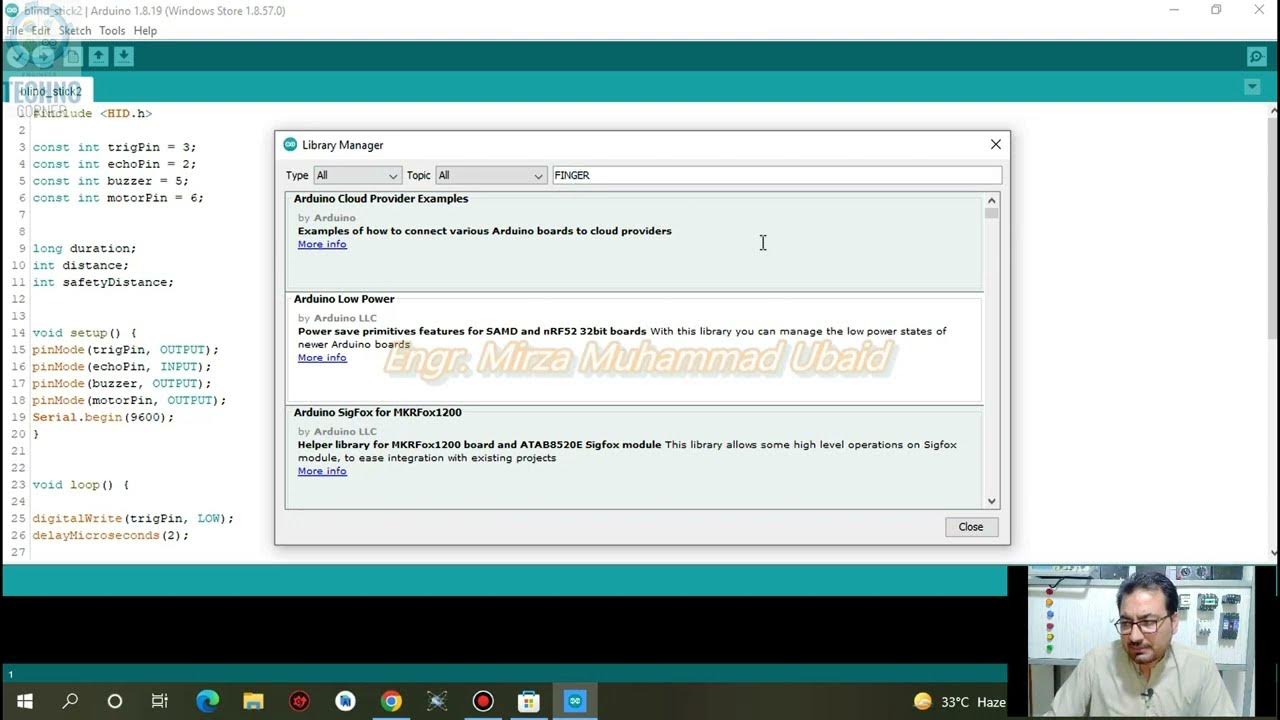Click code line 'const int echoPin = 2;'
This screenshot has height=720, width=1280.
[x=114, y=164]
